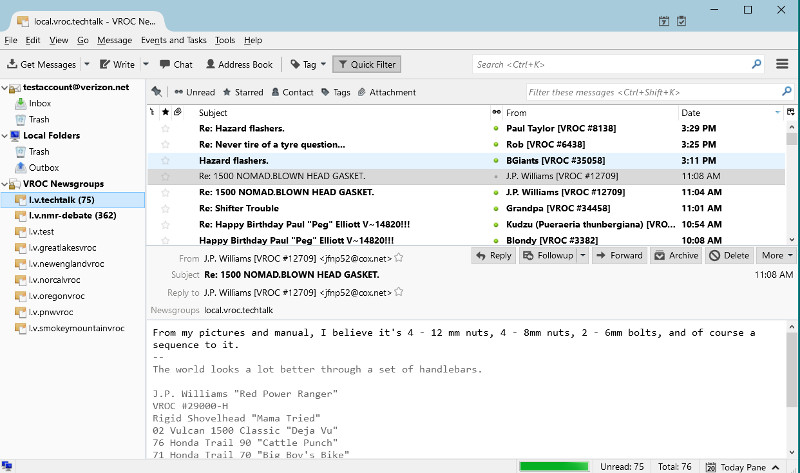Screen dimensions: 800x473
Task: Collapse the Local Folders tree
Action: (5, 136)
